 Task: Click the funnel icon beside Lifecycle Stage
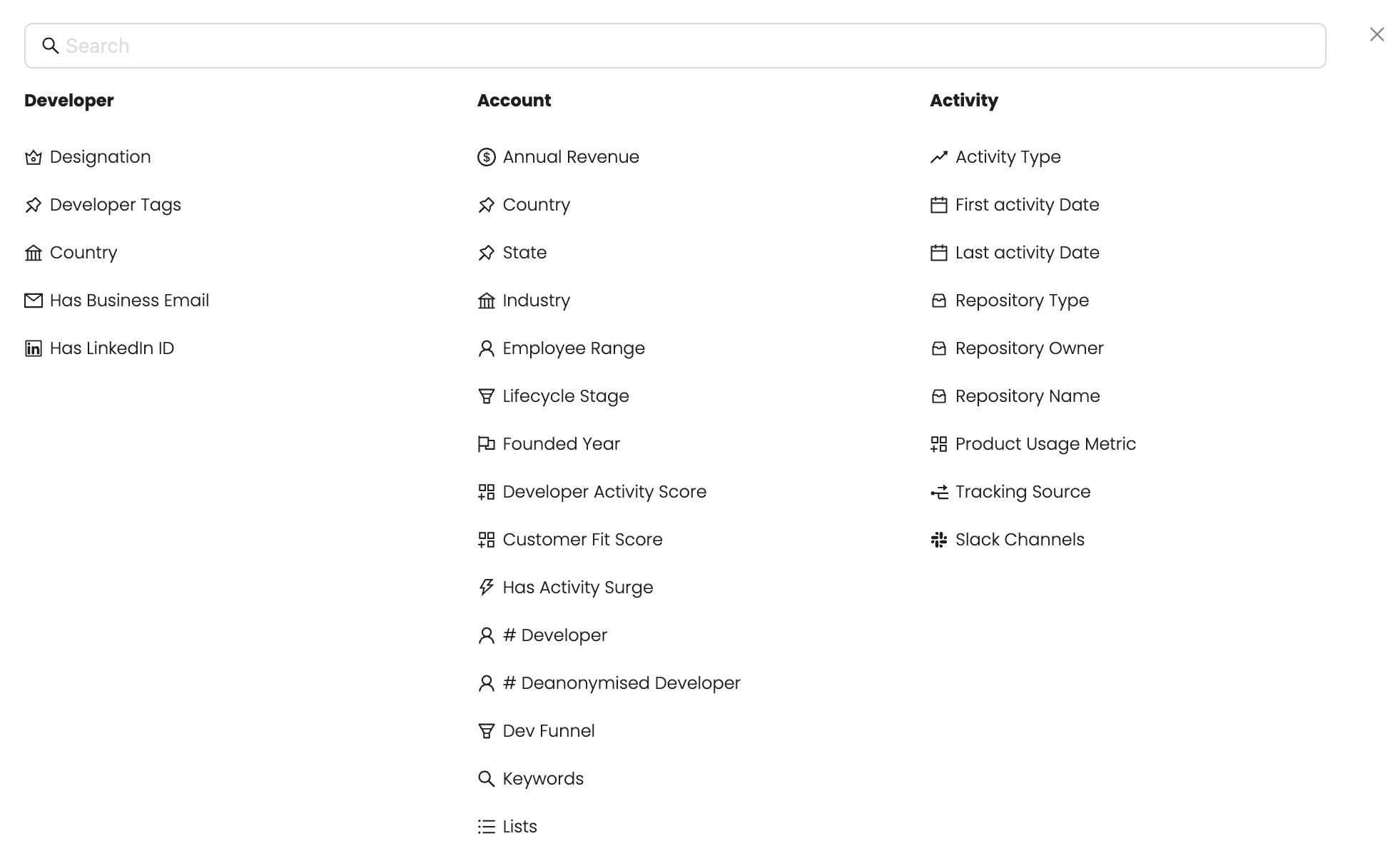pos(486,396)
